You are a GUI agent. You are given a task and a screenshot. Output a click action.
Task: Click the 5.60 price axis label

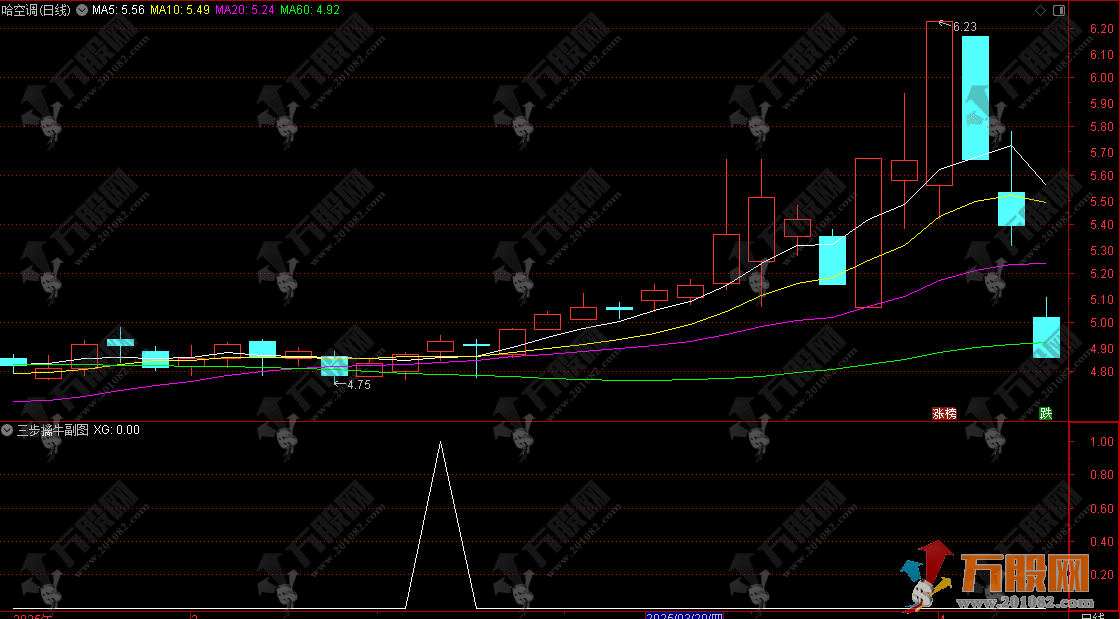[1101, 176]
